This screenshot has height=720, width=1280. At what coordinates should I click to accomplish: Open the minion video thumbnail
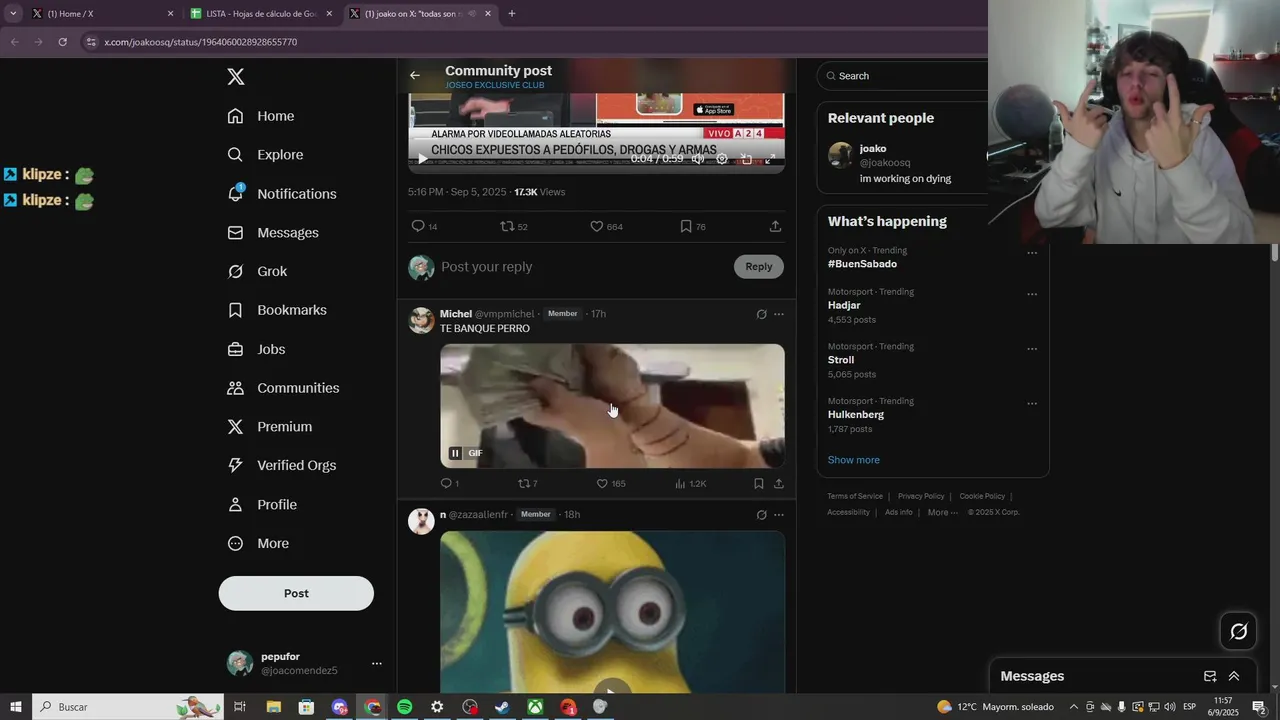(x=612, y=611)
